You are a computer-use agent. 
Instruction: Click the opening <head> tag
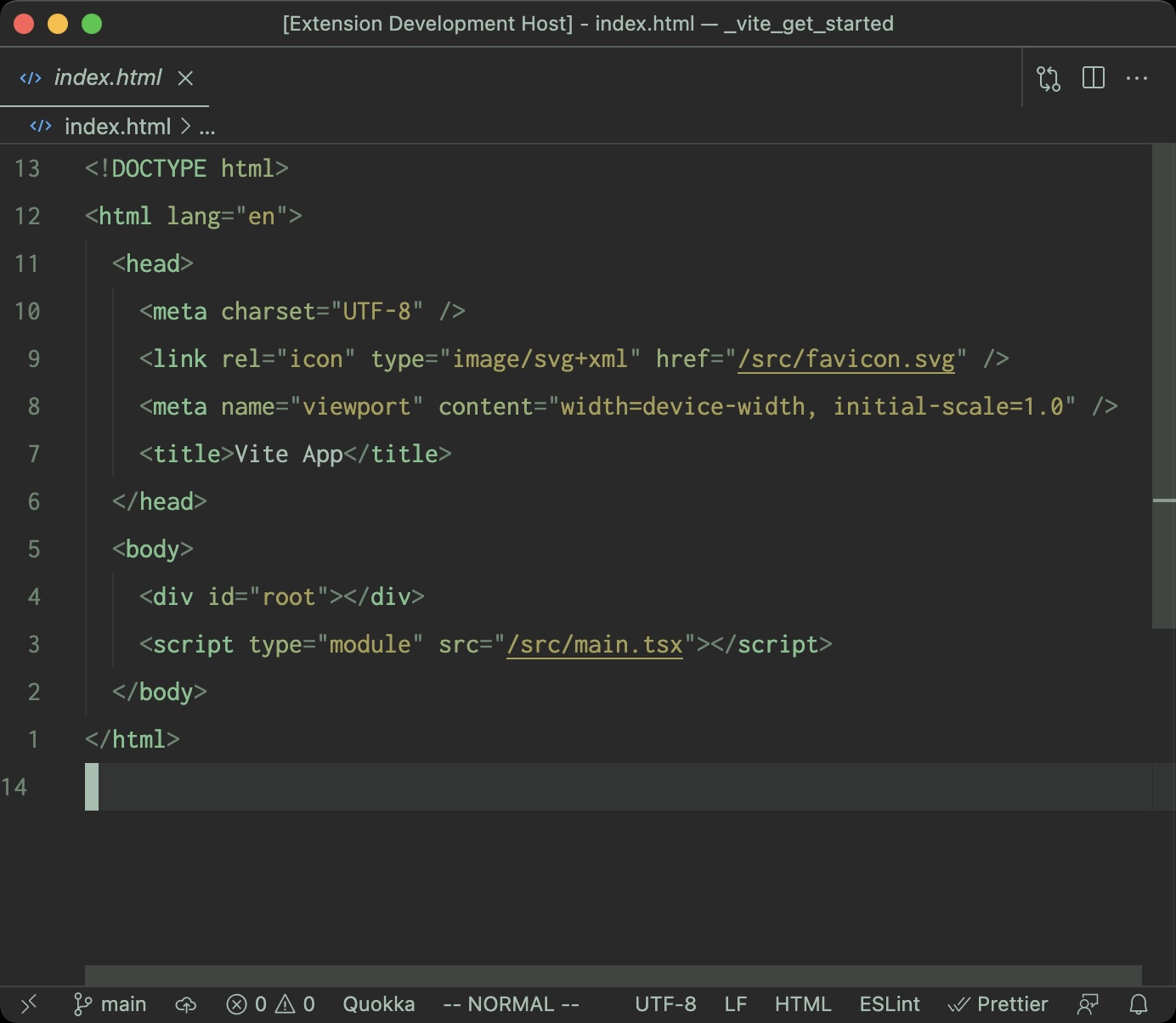(153, 263)
